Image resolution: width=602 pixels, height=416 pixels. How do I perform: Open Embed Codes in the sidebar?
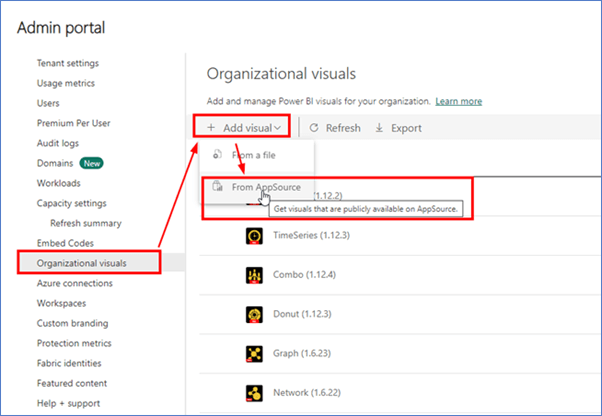coord(65,243)
